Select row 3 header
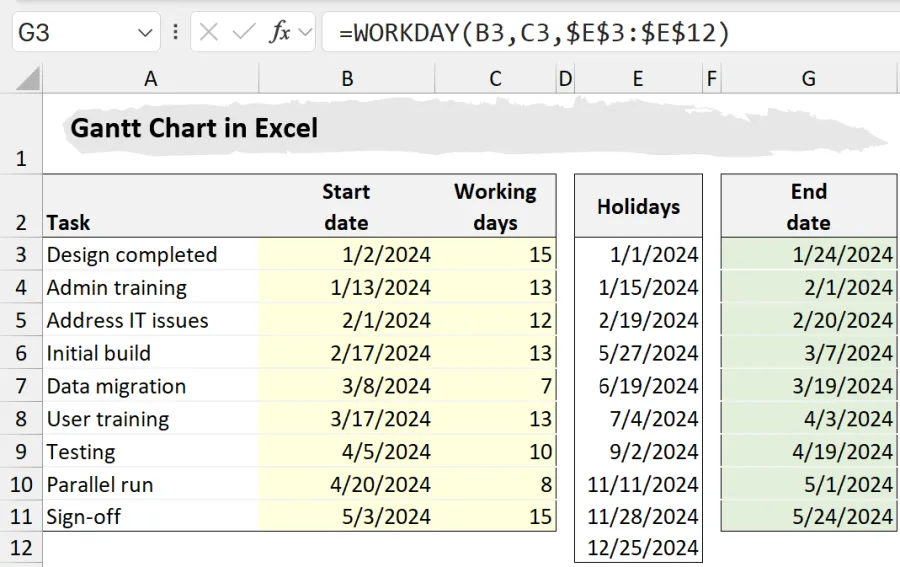Image resolution: width=900 pixels, height=567 pixels. pyautogui.click(x=21, y=255)
